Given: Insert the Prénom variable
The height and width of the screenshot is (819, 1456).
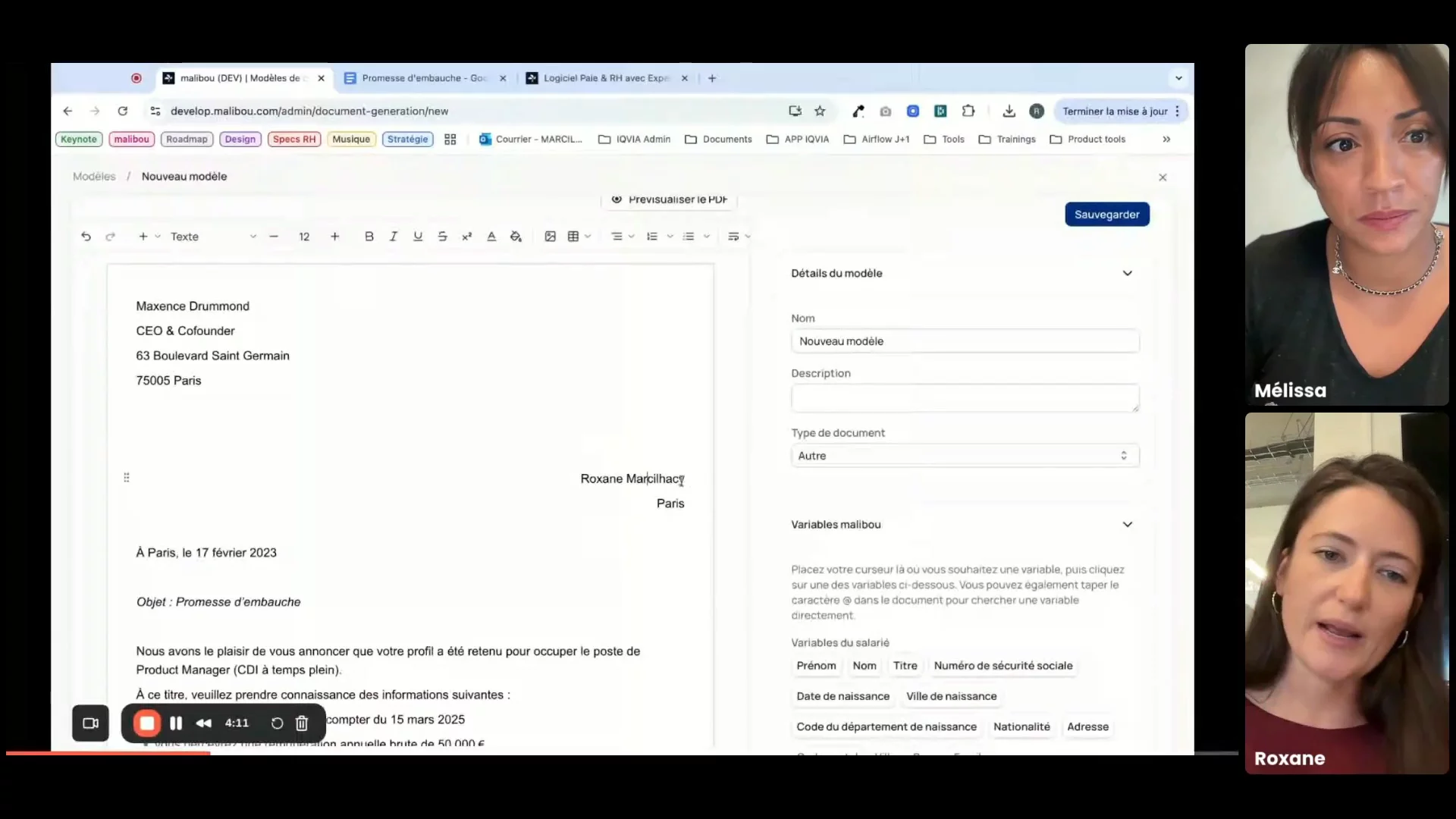Looking at the screenshot, I should [816, 666].
